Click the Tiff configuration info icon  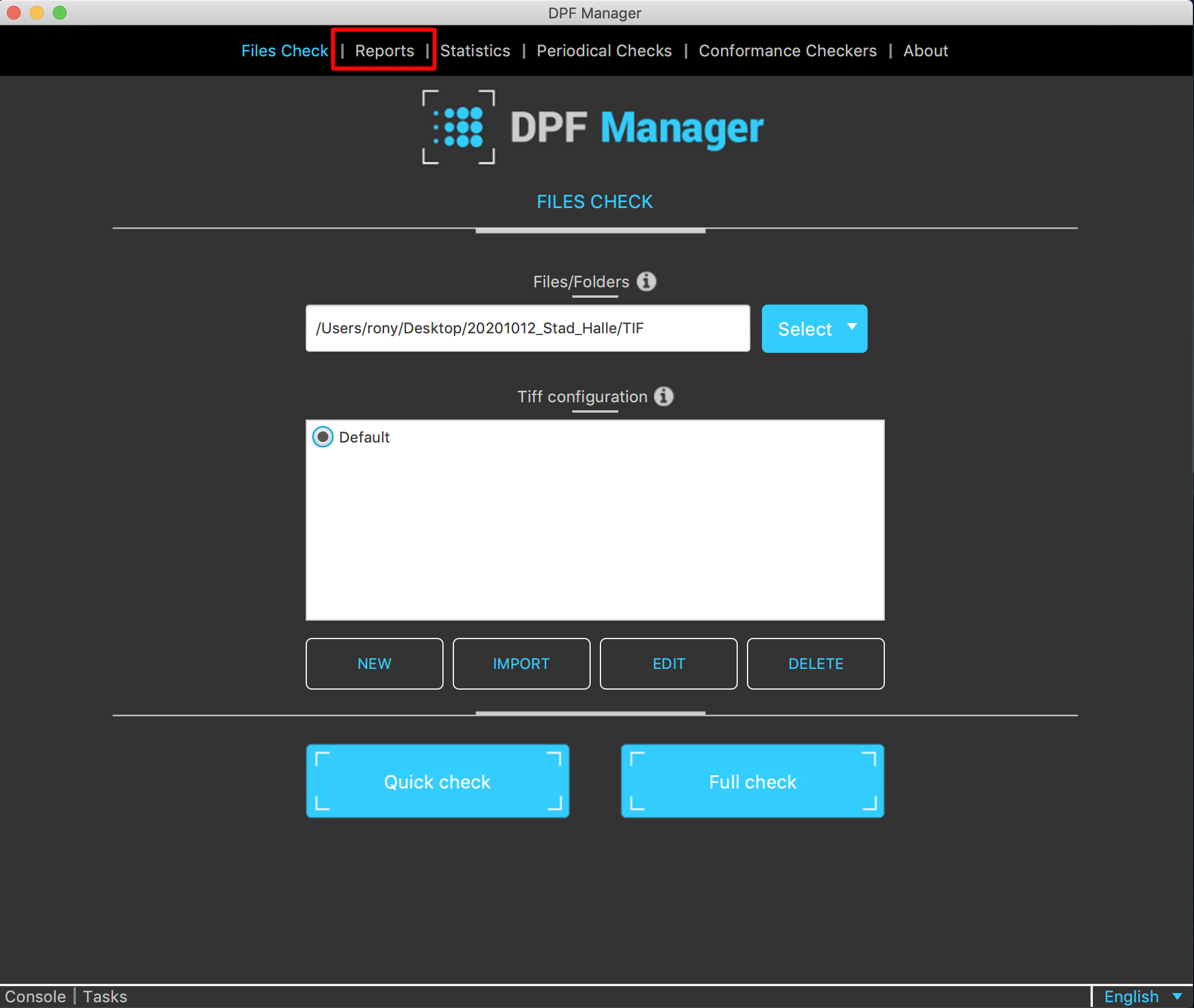pos(664,397)
